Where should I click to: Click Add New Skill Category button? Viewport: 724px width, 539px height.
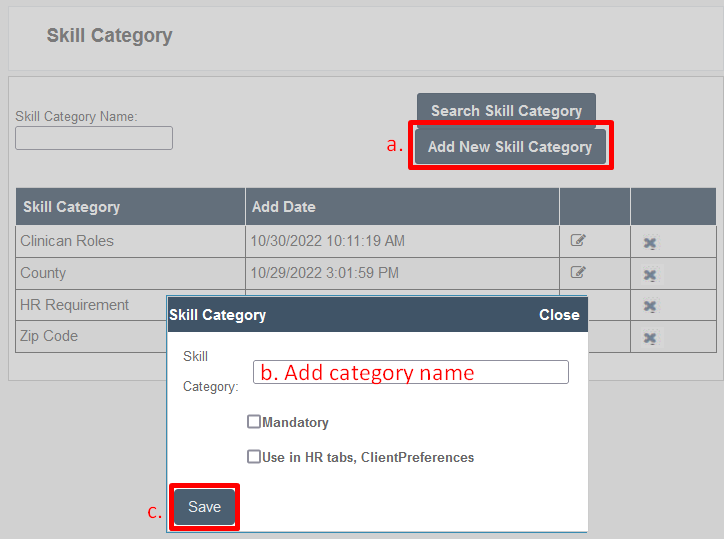(510, 146)
